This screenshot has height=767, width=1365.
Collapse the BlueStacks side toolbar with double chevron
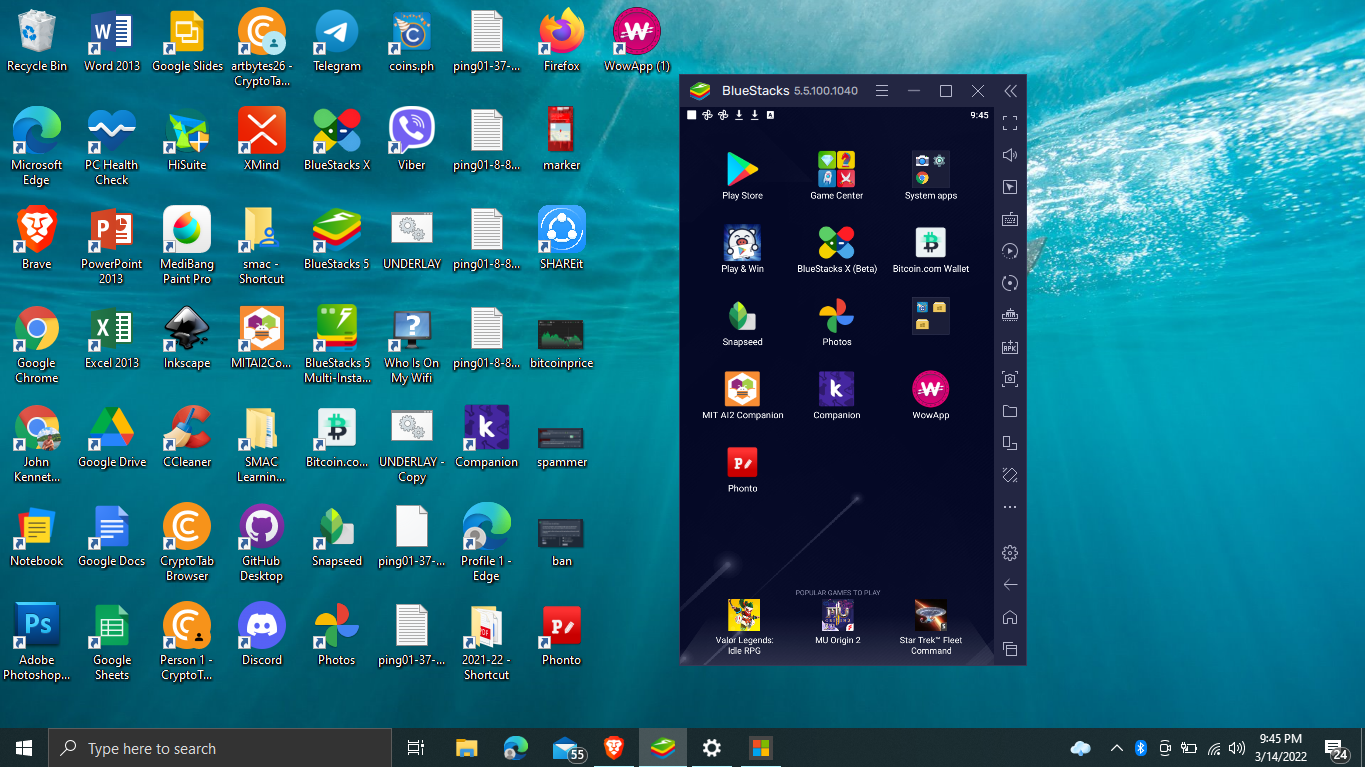click(1010, 91)
